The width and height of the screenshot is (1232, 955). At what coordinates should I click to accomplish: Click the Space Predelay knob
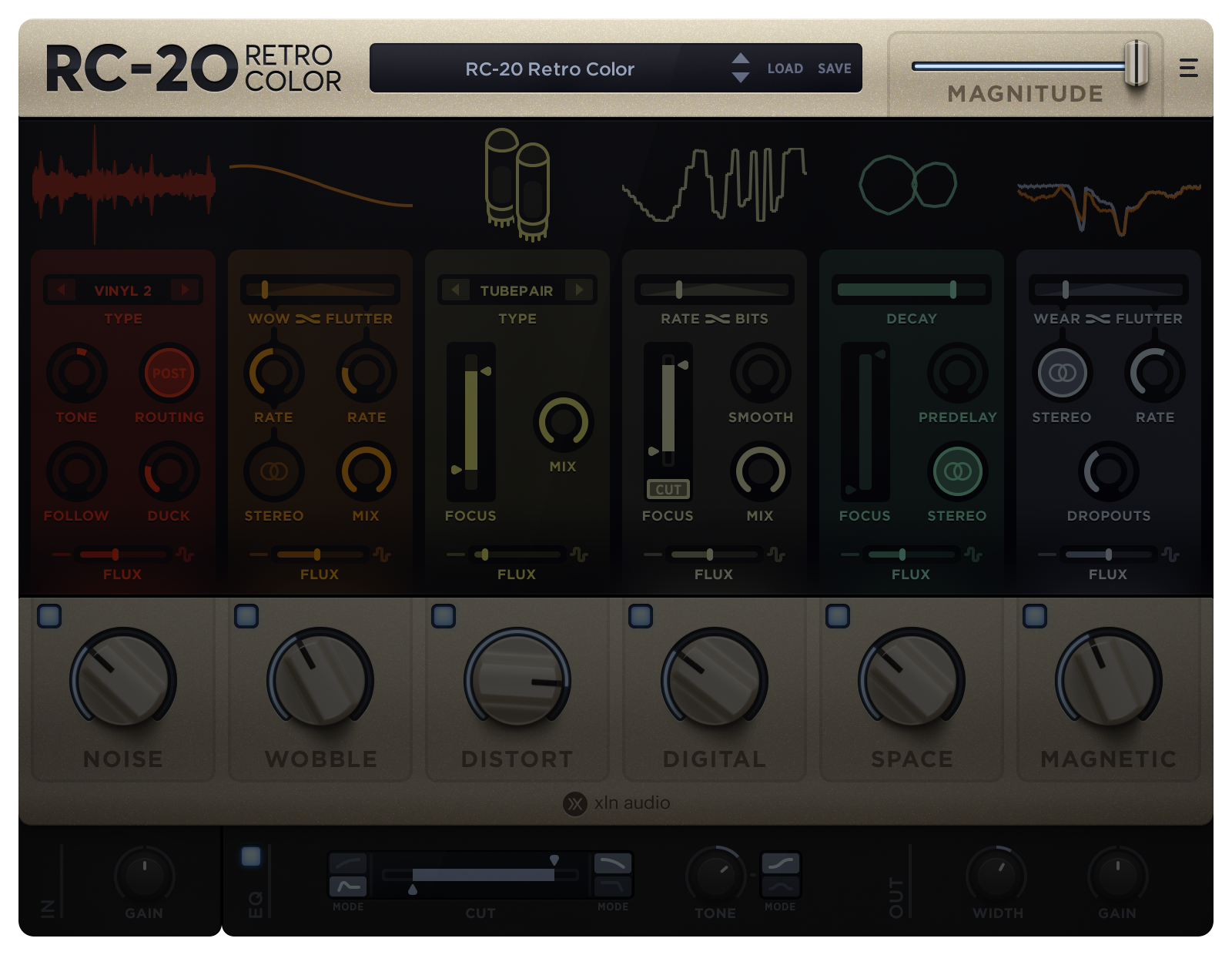click(958, 374)
